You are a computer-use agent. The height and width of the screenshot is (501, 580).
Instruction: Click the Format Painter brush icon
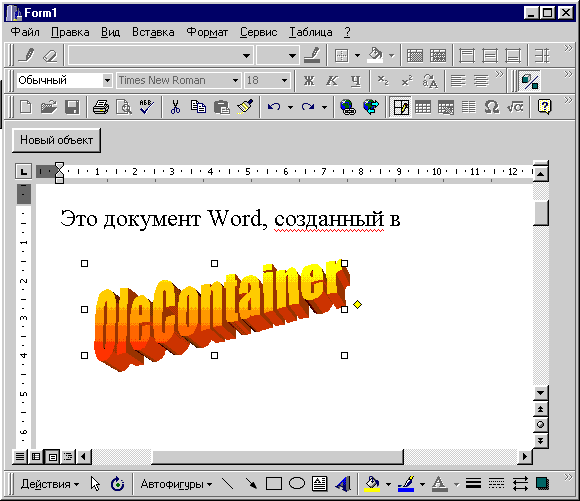pos(245,107)
